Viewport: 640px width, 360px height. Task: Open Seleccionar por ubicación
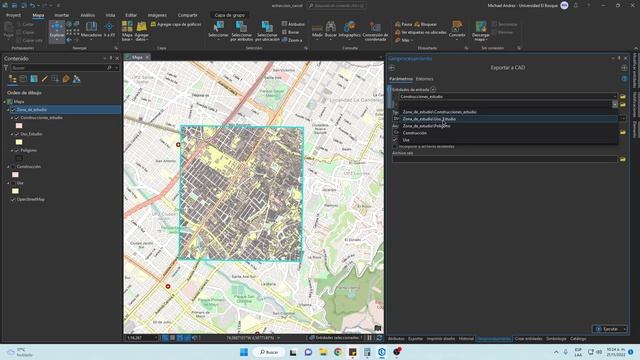click(267, 31)
